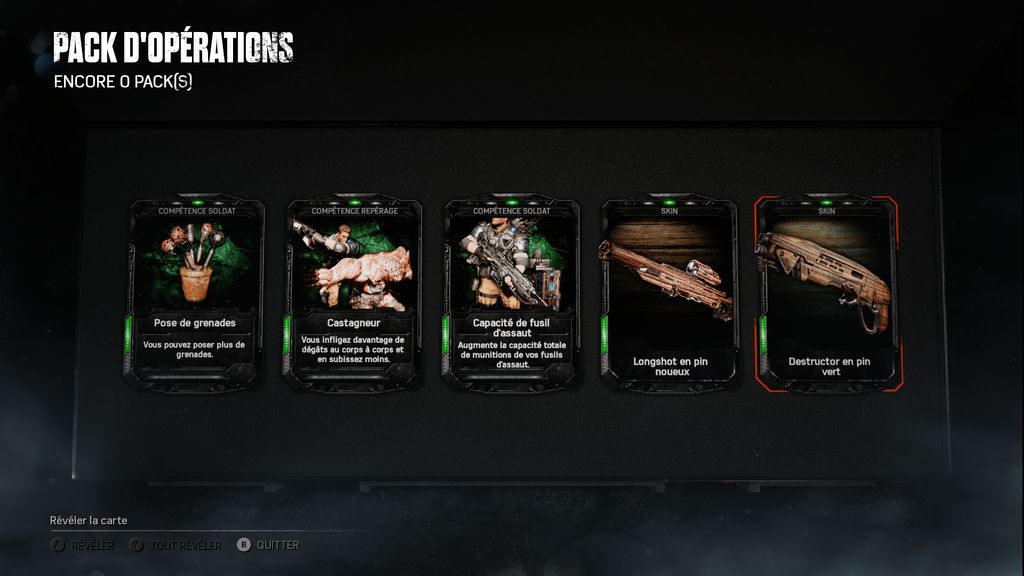Choose the Capacité de fusil d'assaut card

pos(511,293)
